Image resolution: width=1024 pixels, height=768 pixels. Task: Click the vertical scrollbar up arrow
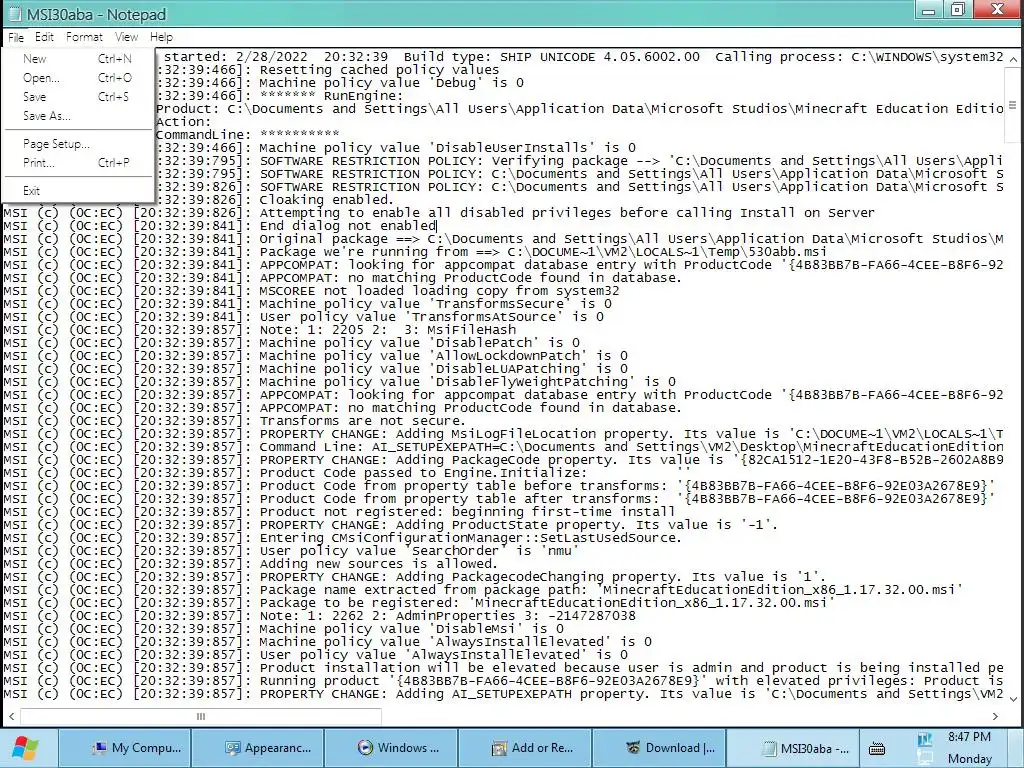tap(1013, 59)
